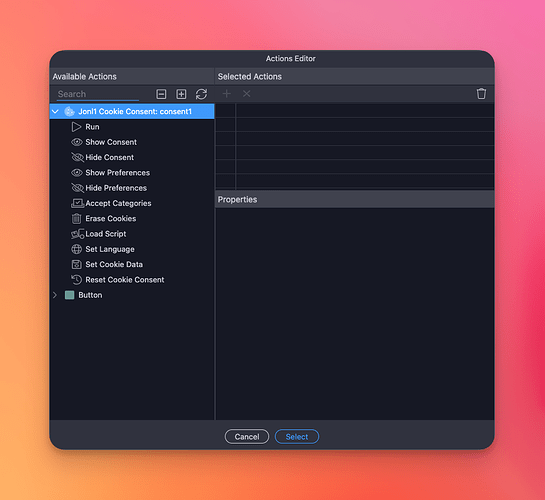The image size is (545, 500).
Task: Choose the Show Consent action
Action: point(111,142)
